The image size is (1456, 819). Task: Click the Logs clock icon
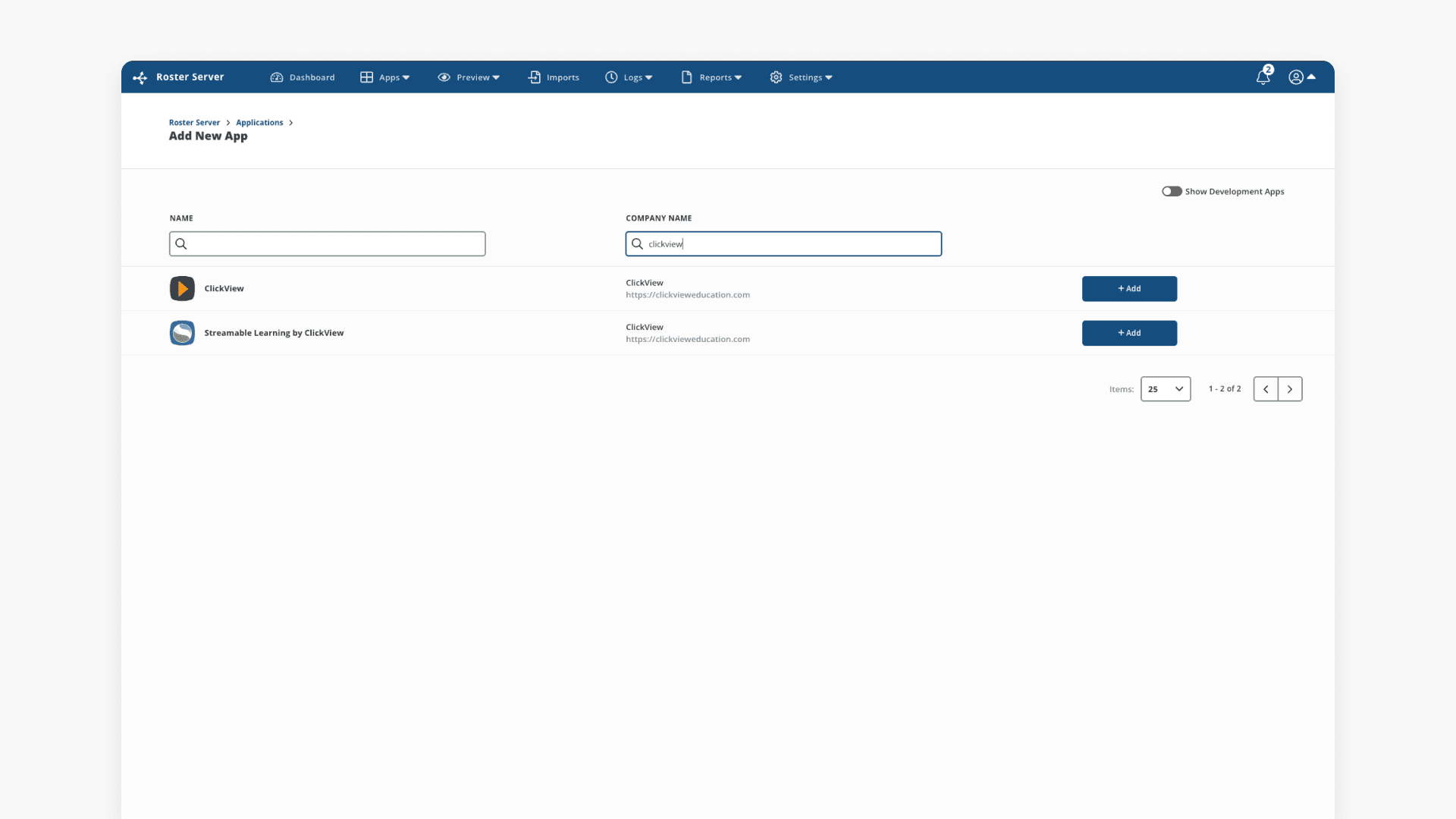click(611, 77)
